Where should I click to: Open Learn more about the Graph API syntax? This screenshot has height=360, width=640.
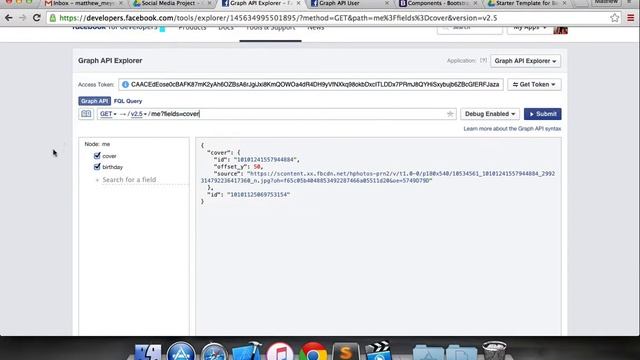pyautogui.click(x=512, y=129)
